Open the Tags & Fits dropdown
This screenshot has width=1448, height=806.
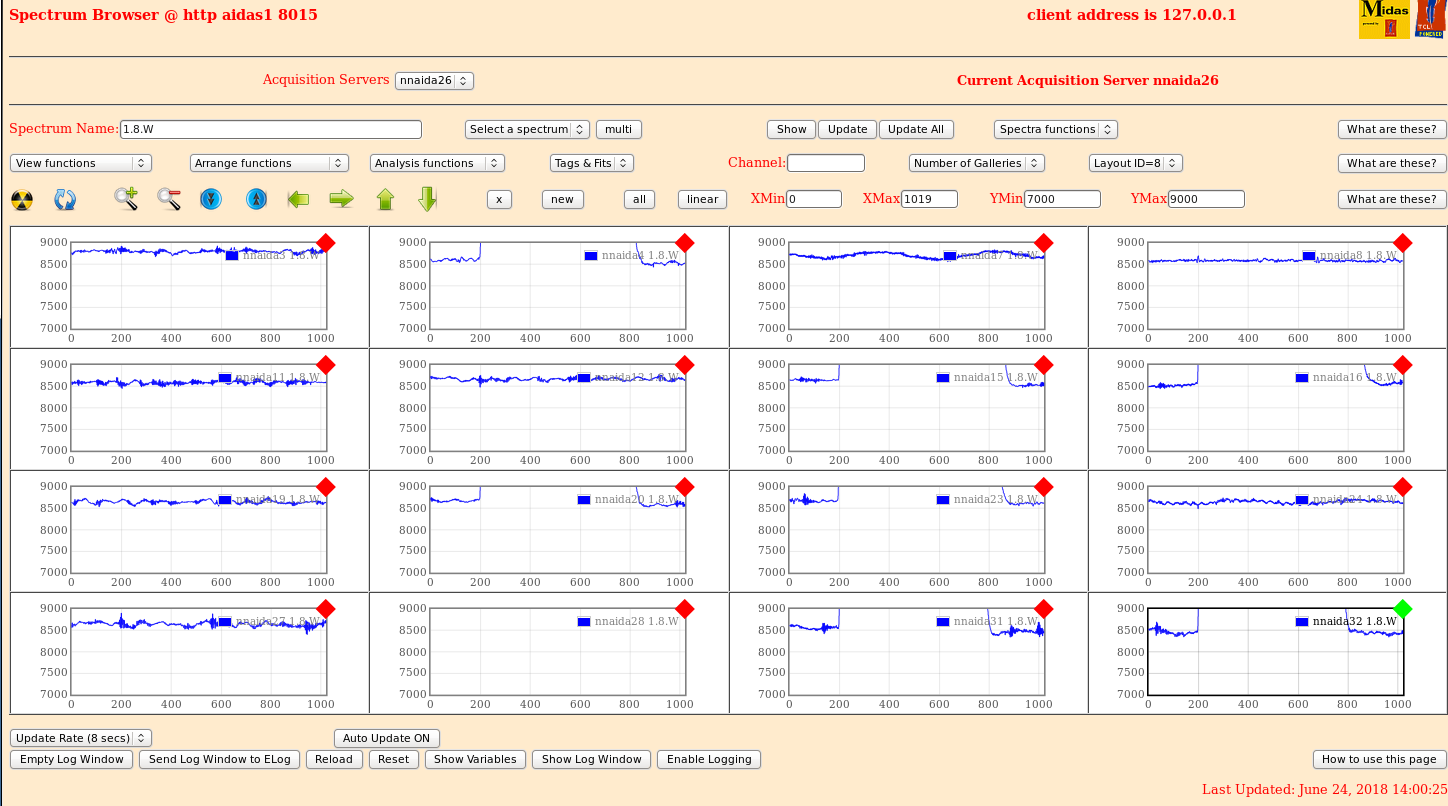(592, 163)
